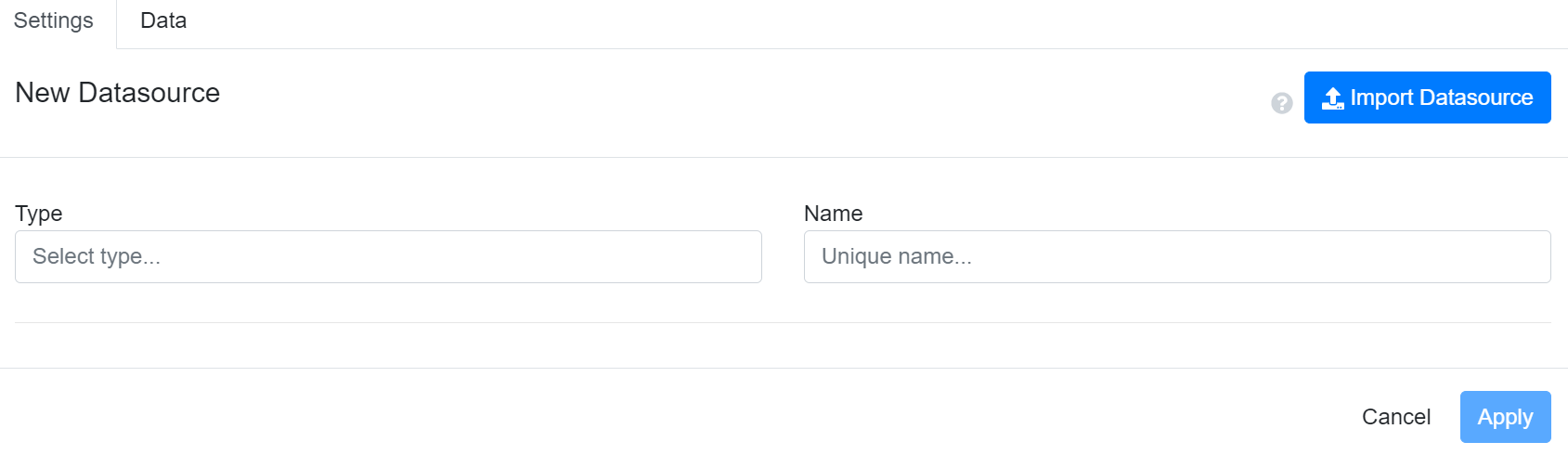The height and width of the screenshot is (455, 1568).
Task: Switch to the Data tab
Action: point(163,21)
